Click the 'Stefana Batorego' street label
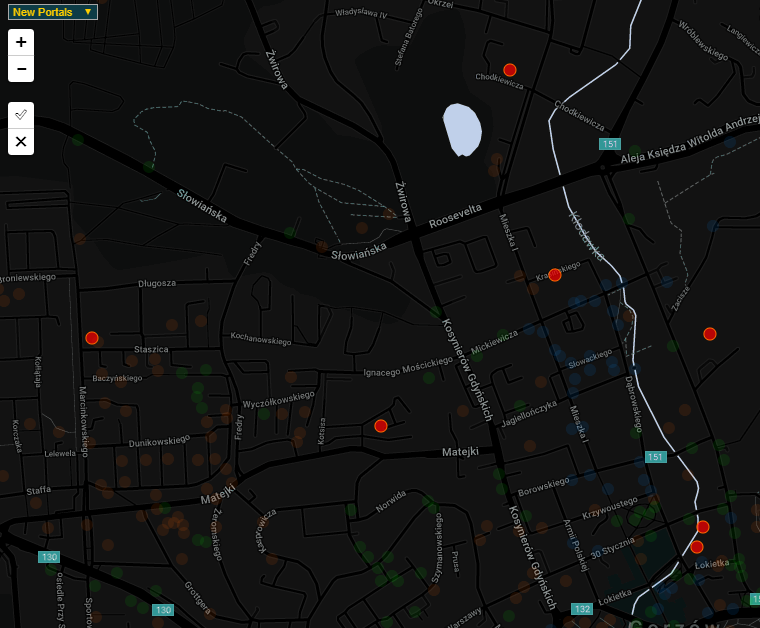This screenshot has width=760, height=628. point(408,37)
